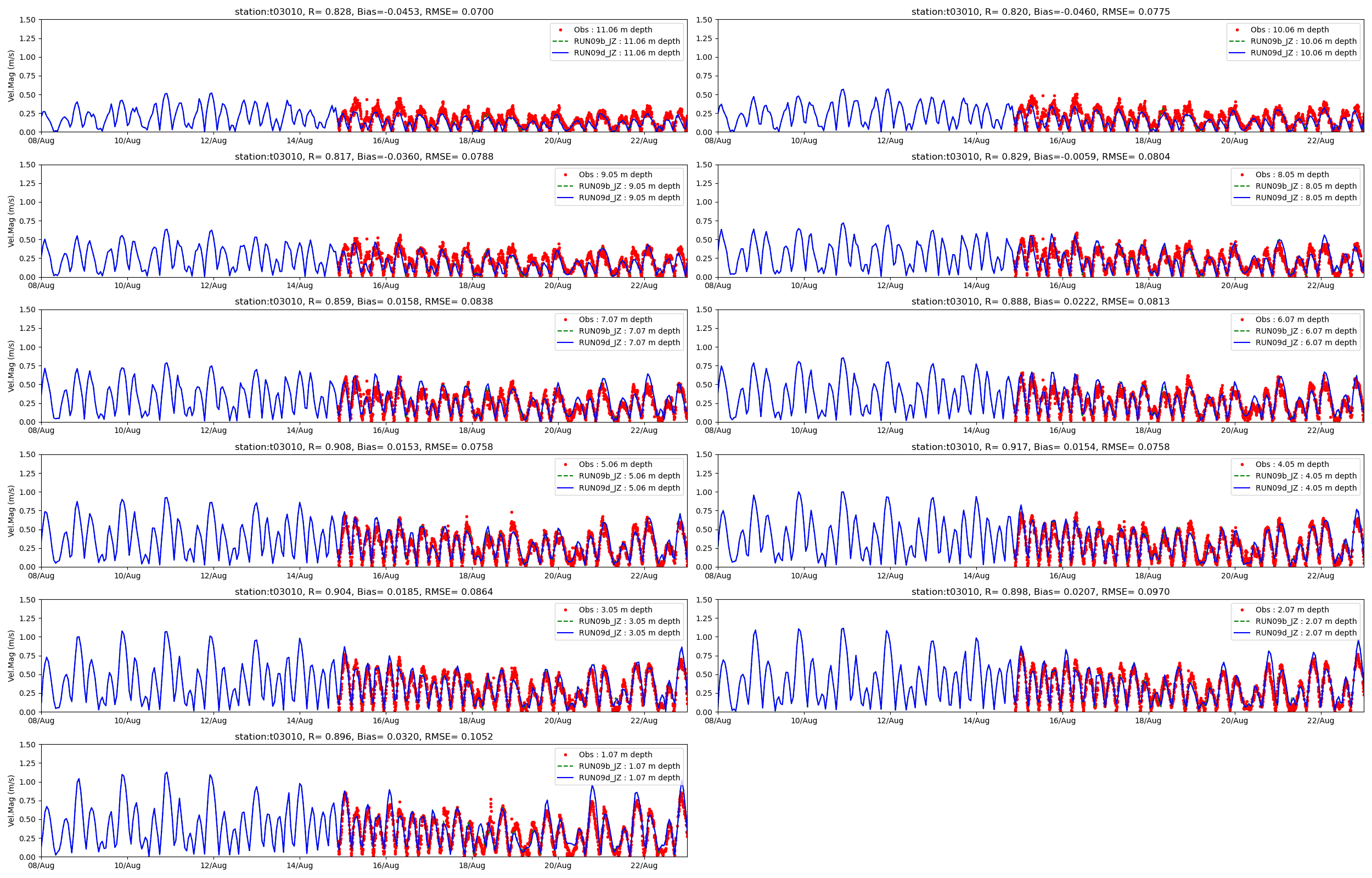Click the title with RMSE= 0.1052
This screenshot has height=878, width=1372.
pos(364,736)
